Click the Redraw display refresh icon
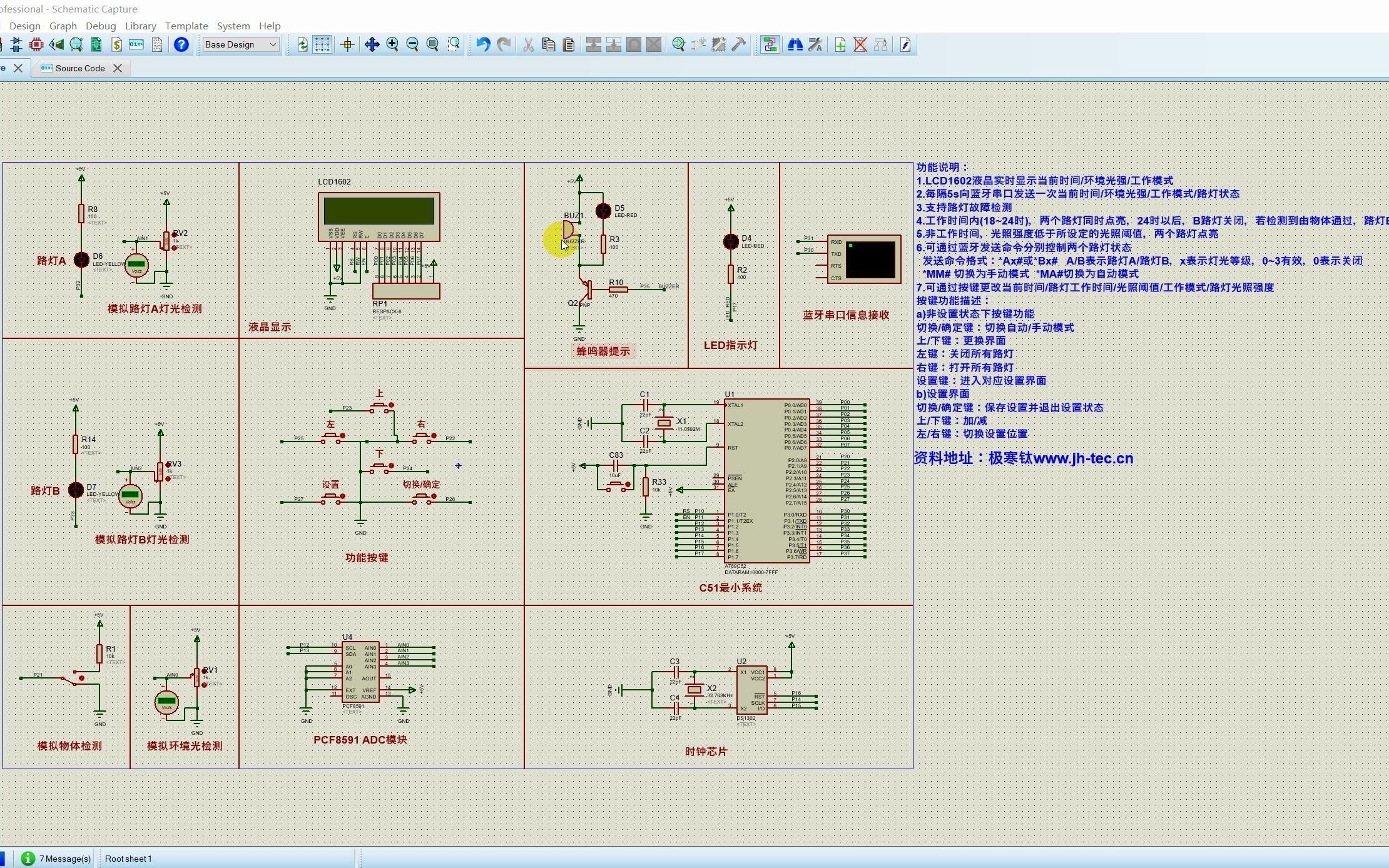 (302, 44)
